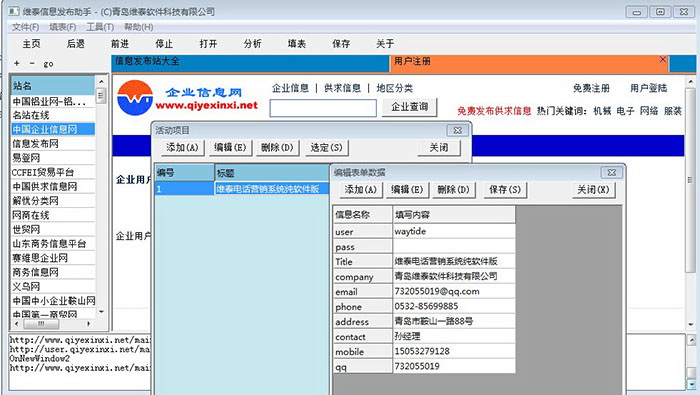Click the 分析 toolbar button
The width and height of the screenshot is (700, 395).
point(252,44)
